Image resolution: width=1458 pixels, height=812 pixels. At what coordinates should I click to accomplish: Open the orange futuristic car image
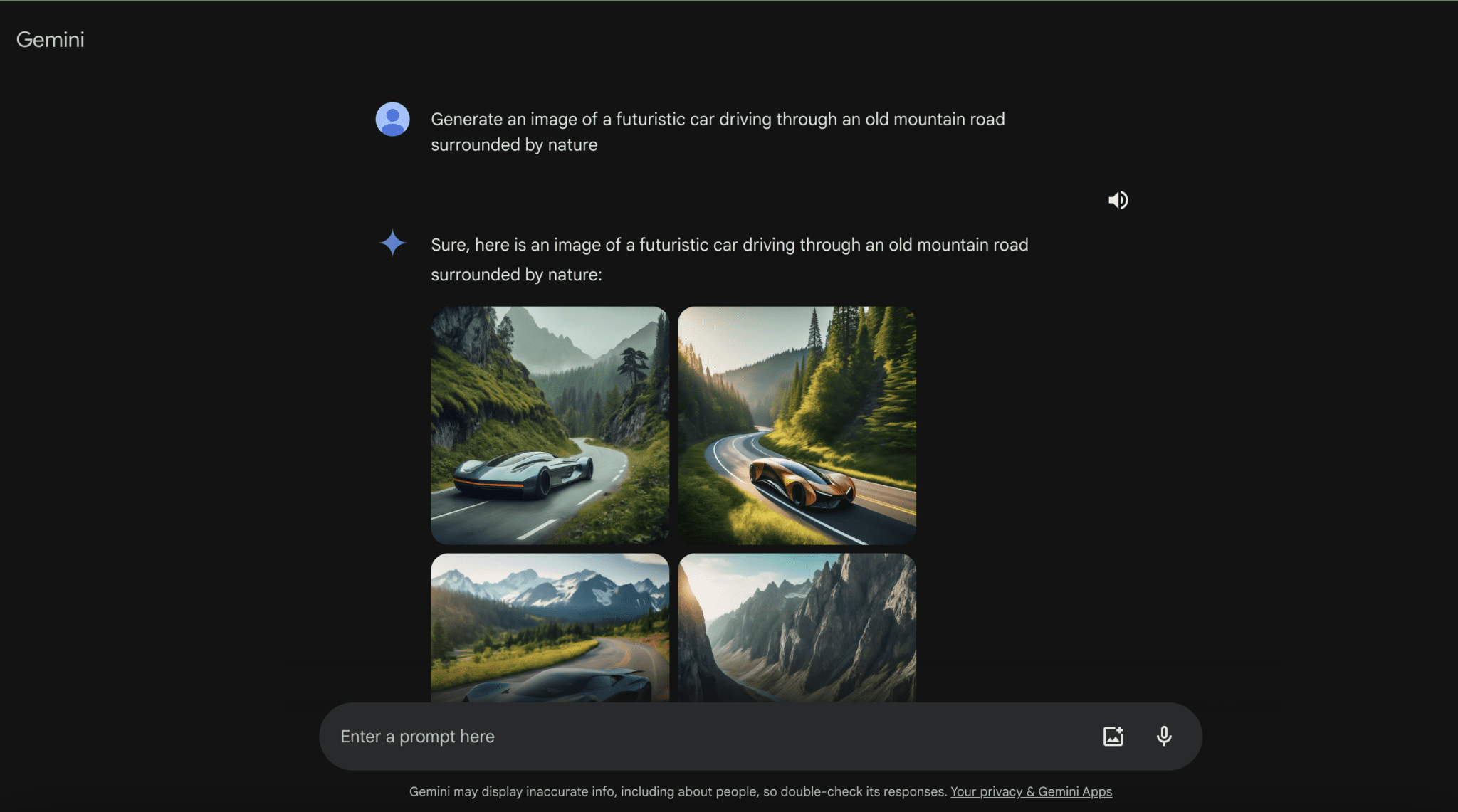click(x=801, y=483)
